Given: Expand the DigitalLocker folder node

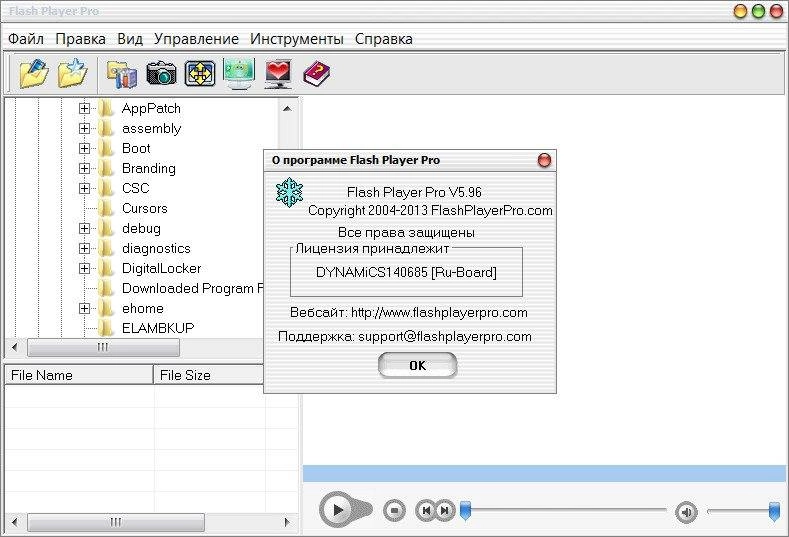Looking at the screenshot, I should (85, 268).
